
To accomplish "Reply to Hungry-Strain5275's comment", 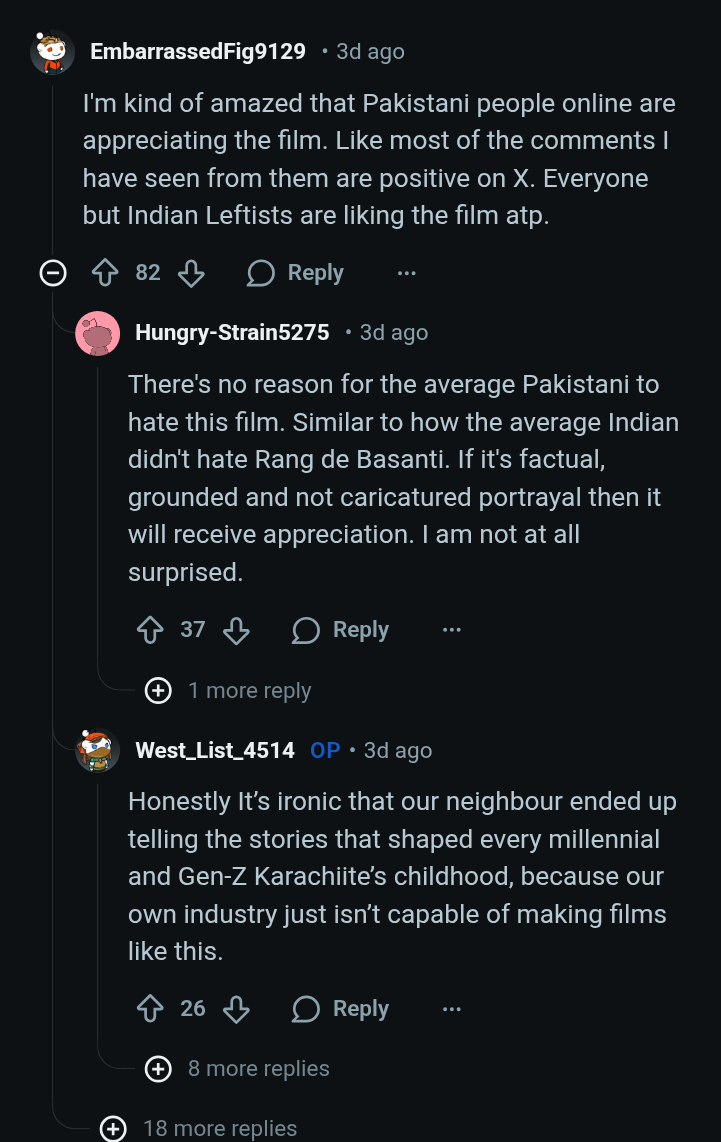I will (x=341, y=630).
